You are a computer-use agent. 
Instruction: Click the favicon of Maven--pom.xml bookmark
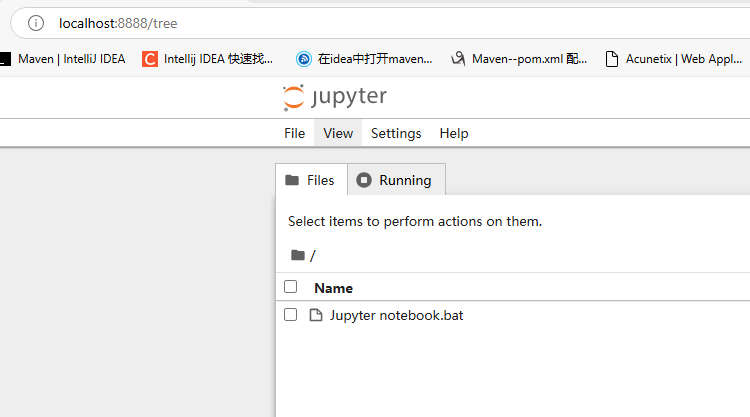point(458,59)
